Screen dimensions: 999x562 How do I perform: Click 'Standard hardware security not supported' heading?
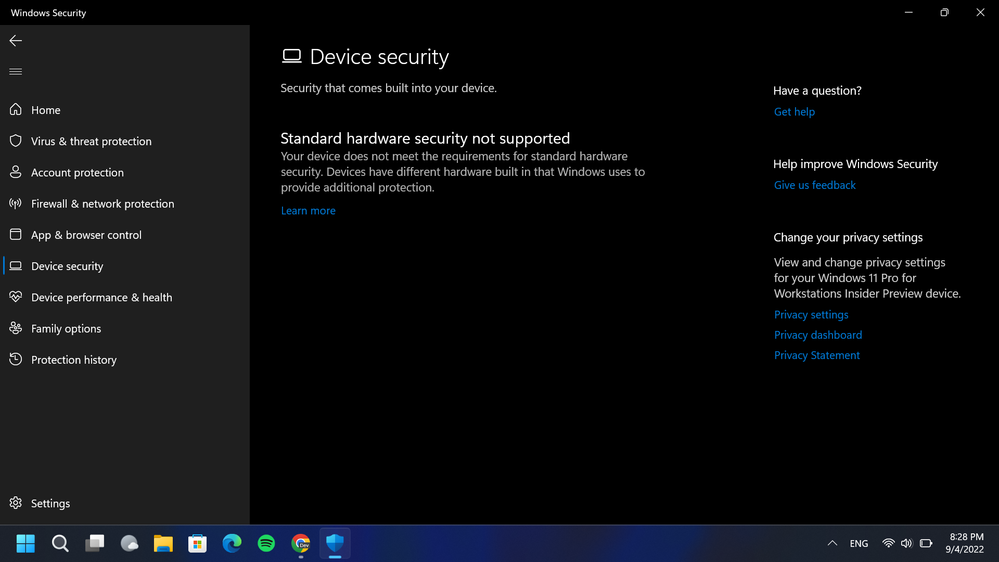coord(425,138)
